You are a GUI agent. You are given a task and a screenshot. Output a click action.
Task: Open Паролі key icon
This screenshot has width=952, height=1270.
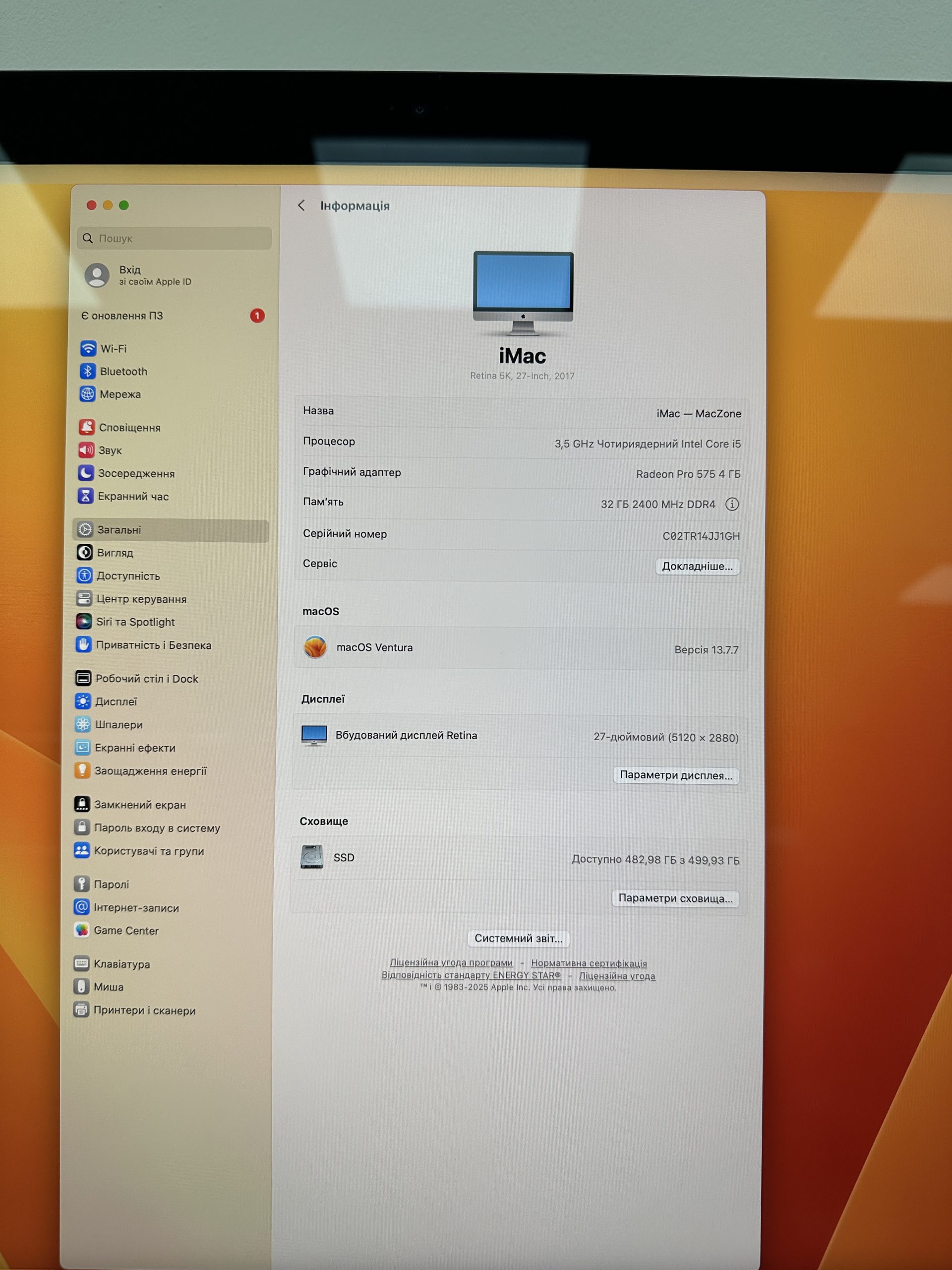[81, 884]
